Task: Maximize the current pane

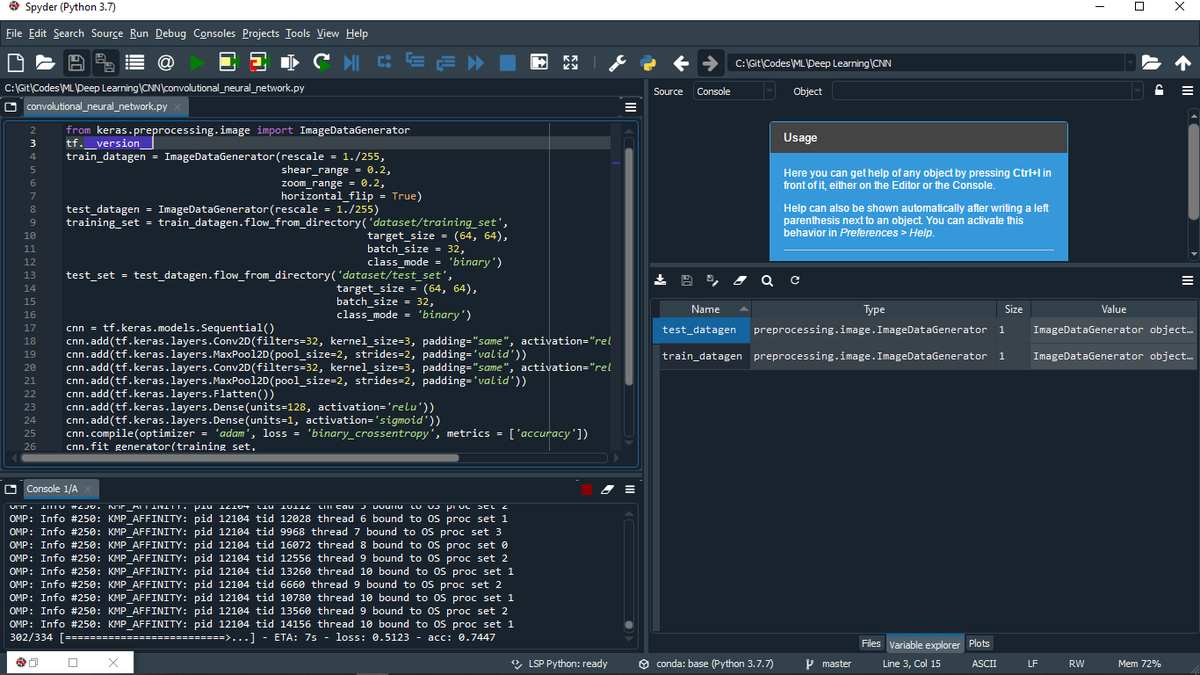Action: 539,62
